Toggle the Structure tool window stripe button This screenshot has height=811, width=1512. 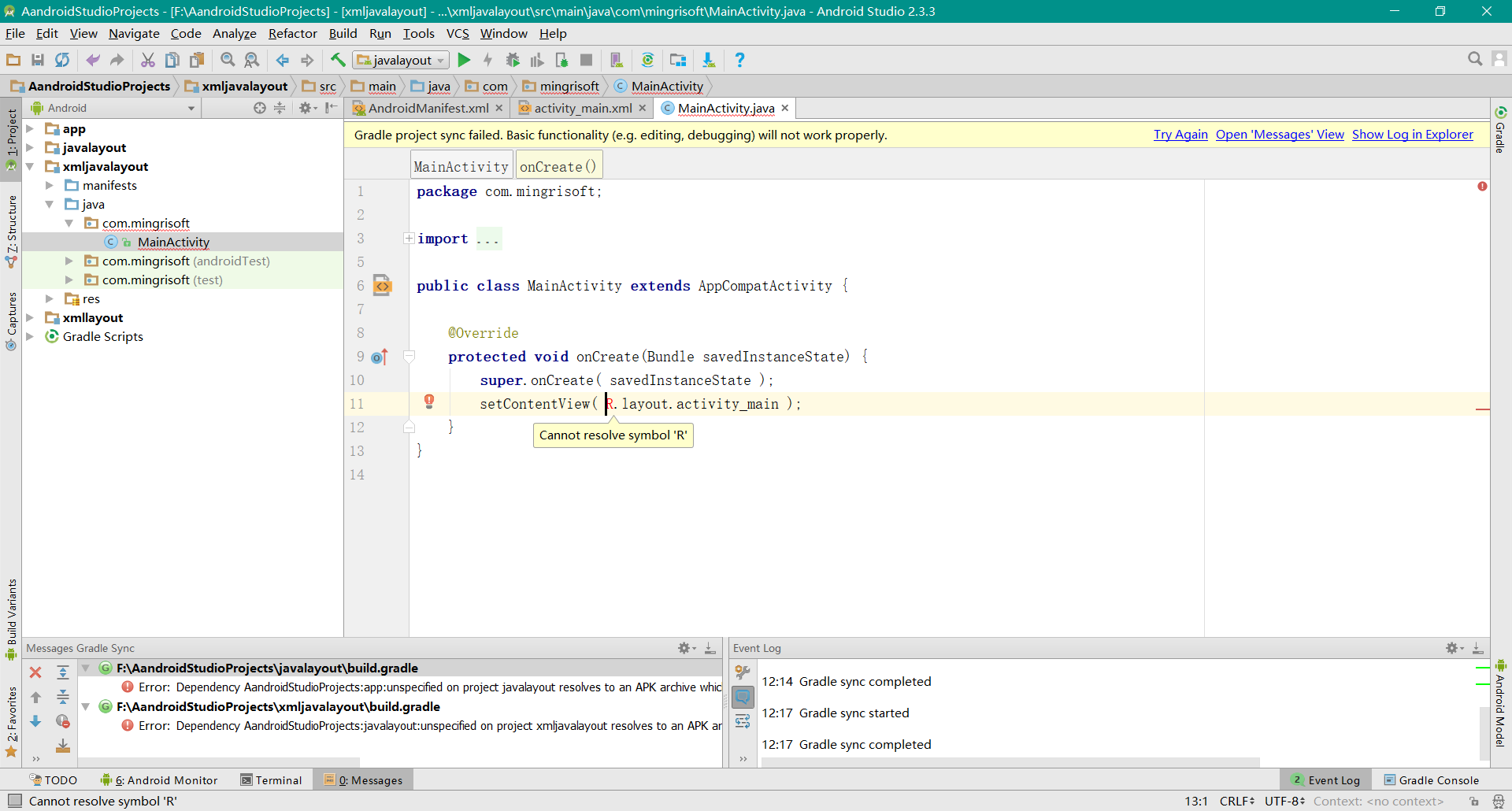pyautogui.click(x=11, y=231)
